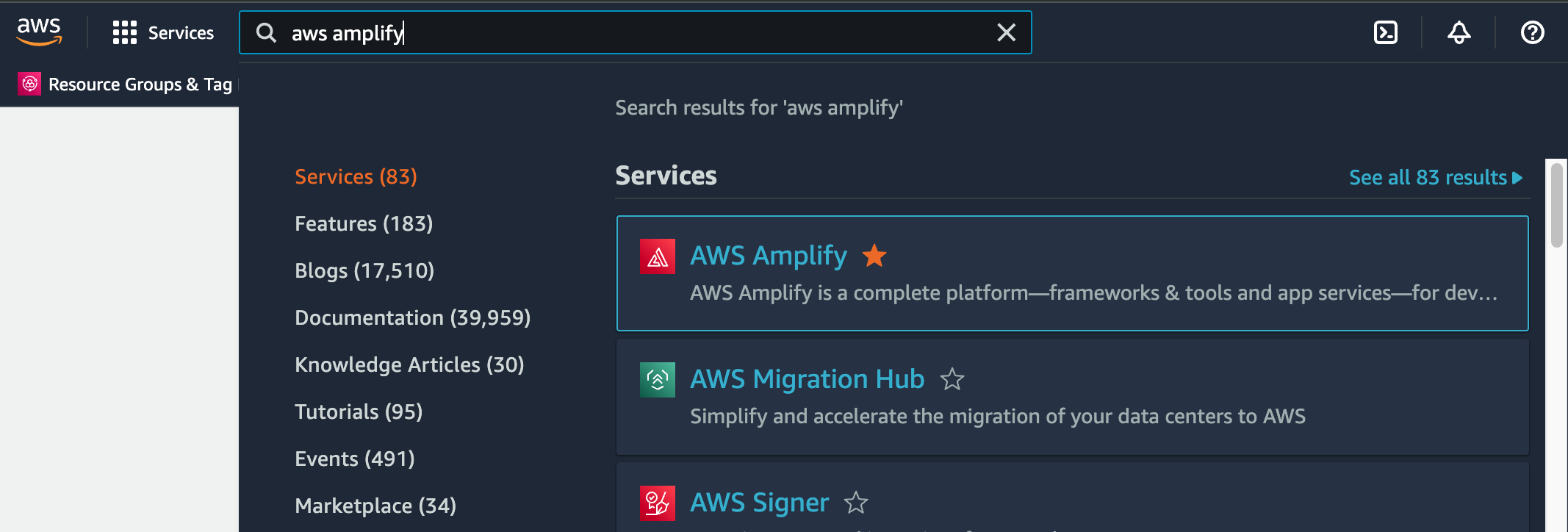Screen dimensions: 1568x532
Task: Clear the search field with the X
Action: coord(1006,32)
